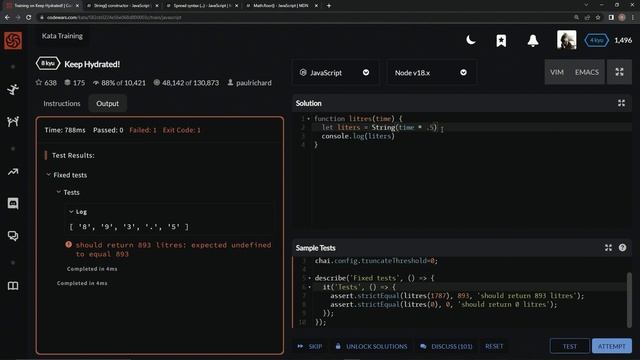Switch to the Instructions tab
The image size is (640, 360).
62,104
